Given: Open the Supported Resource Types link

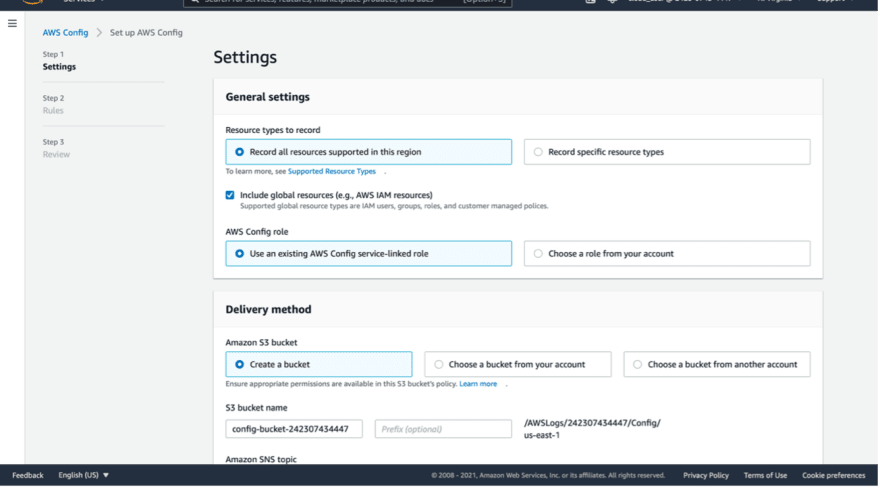Looking at the screenshot, I should pyautogui.click(x=332, y=171).
